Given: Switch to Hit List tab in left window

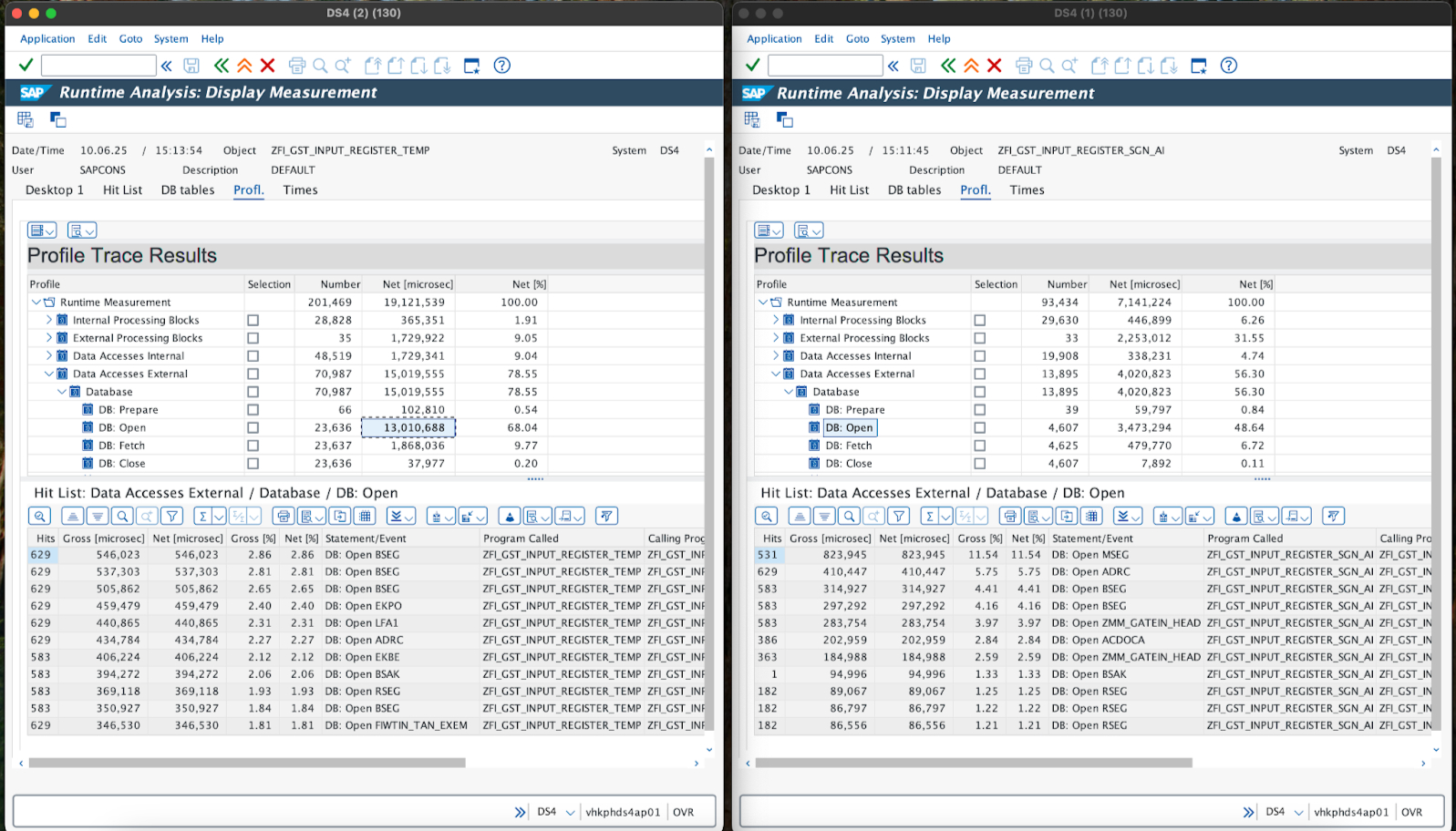Looking at the screenshot, I should click(x=122, y=190).
